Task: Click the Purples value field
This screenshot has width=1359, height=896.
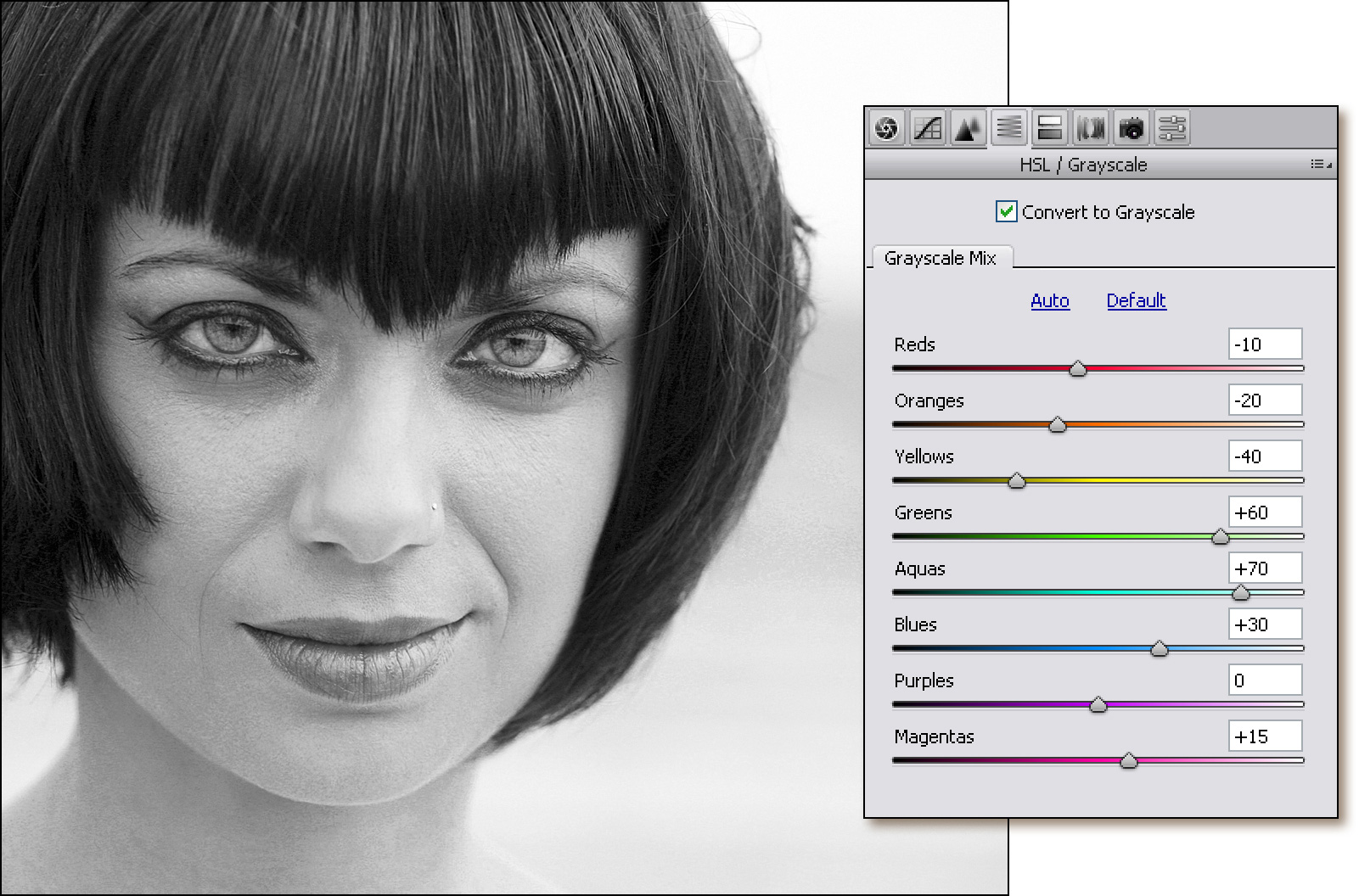Action: 1265,680
